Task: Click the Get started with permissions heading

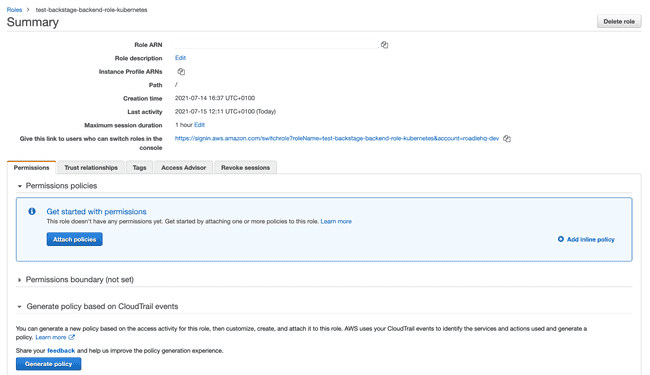Action: 96,211
